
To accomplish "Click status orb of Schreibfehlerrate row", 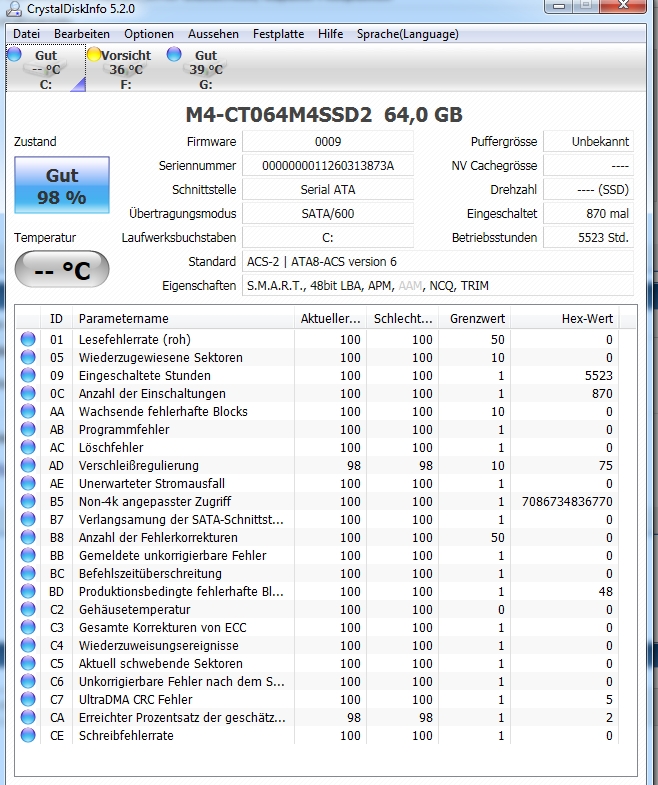I will [x=28, y=735].
